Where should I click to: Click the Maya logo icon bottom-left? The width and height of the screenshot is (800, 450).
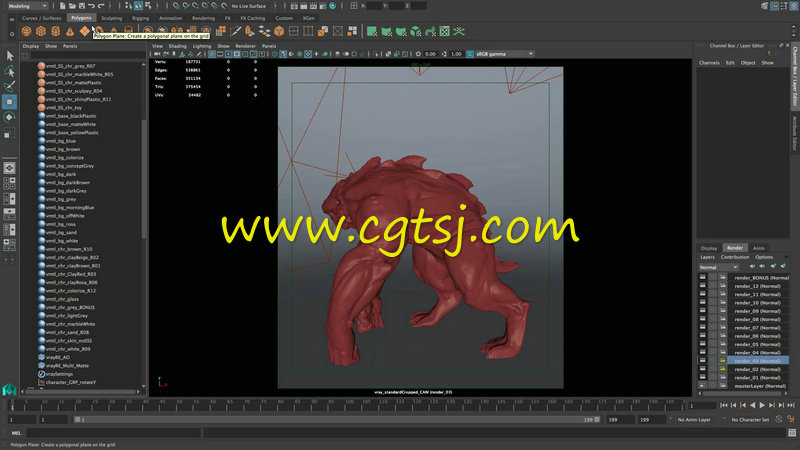coord(9,390)
